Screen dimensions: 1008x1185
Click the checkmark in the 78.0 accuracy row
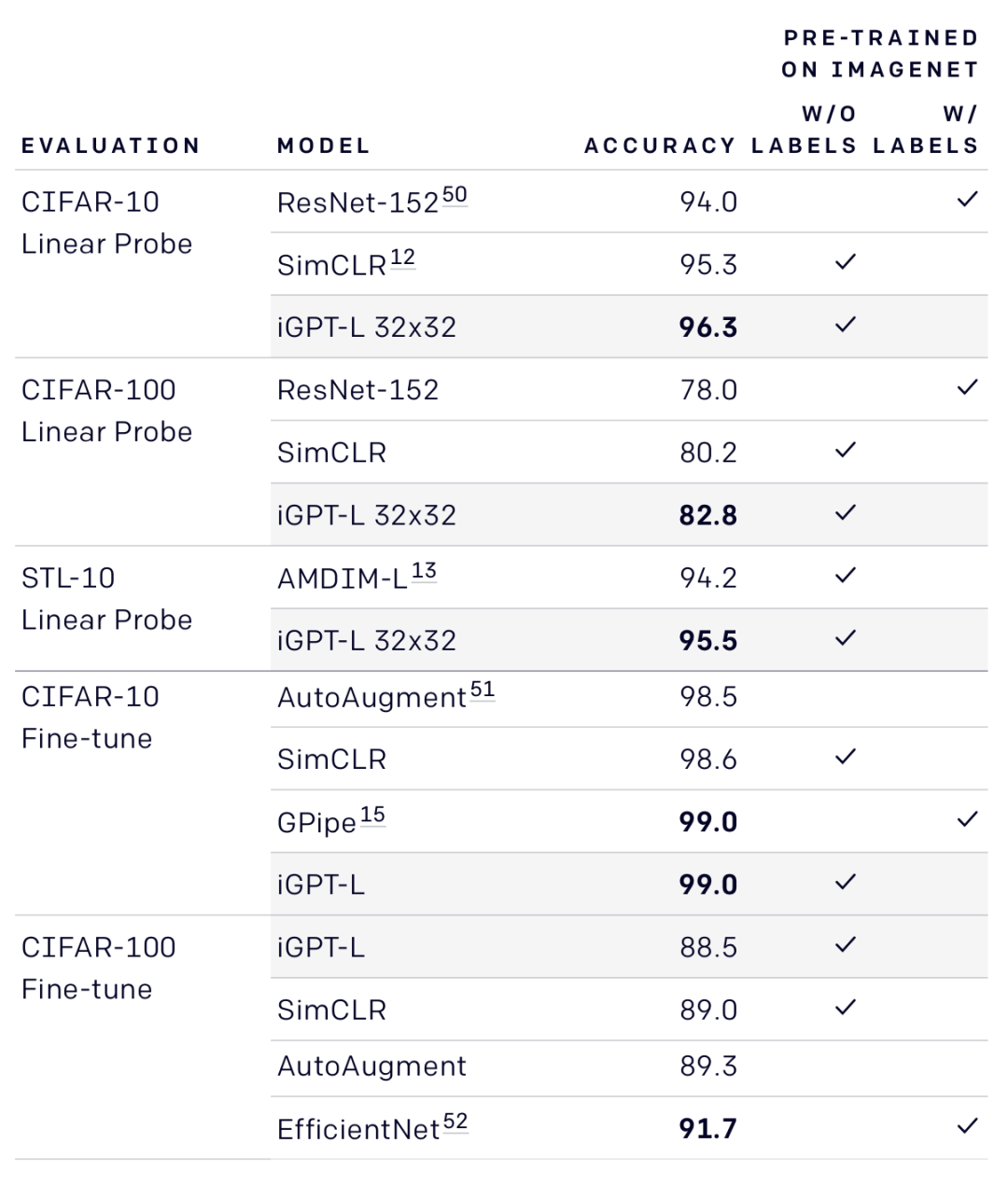point(967,387)
